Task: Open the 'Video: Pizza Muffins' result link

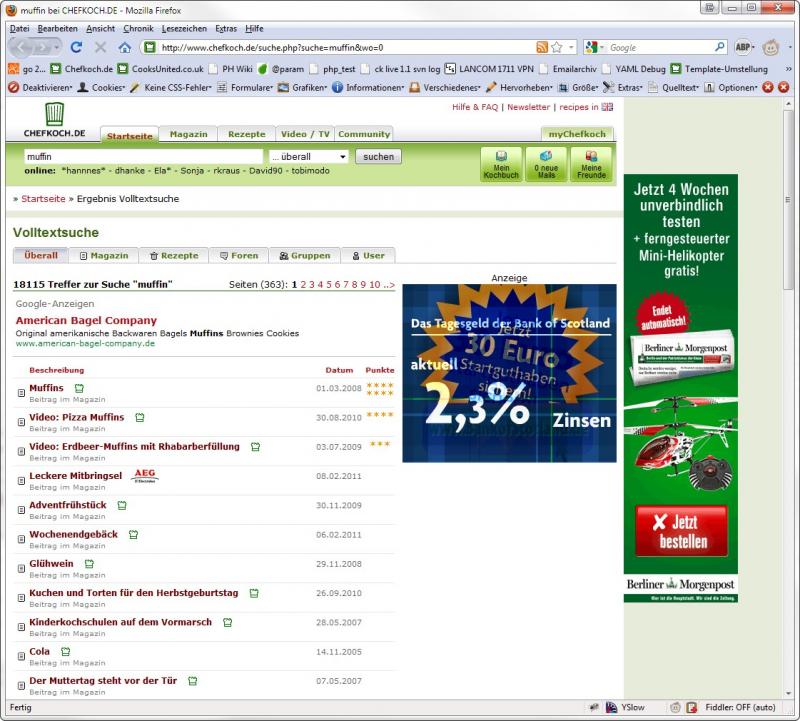Action: click(77, 417)
